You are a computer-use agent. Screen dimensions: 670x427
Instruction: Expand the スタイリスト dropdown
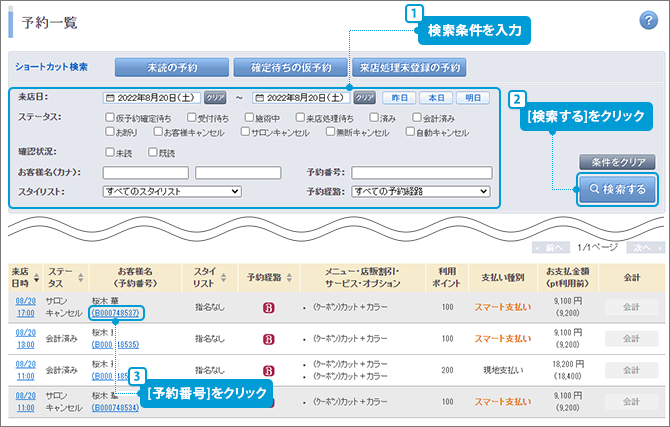point(172,190)
